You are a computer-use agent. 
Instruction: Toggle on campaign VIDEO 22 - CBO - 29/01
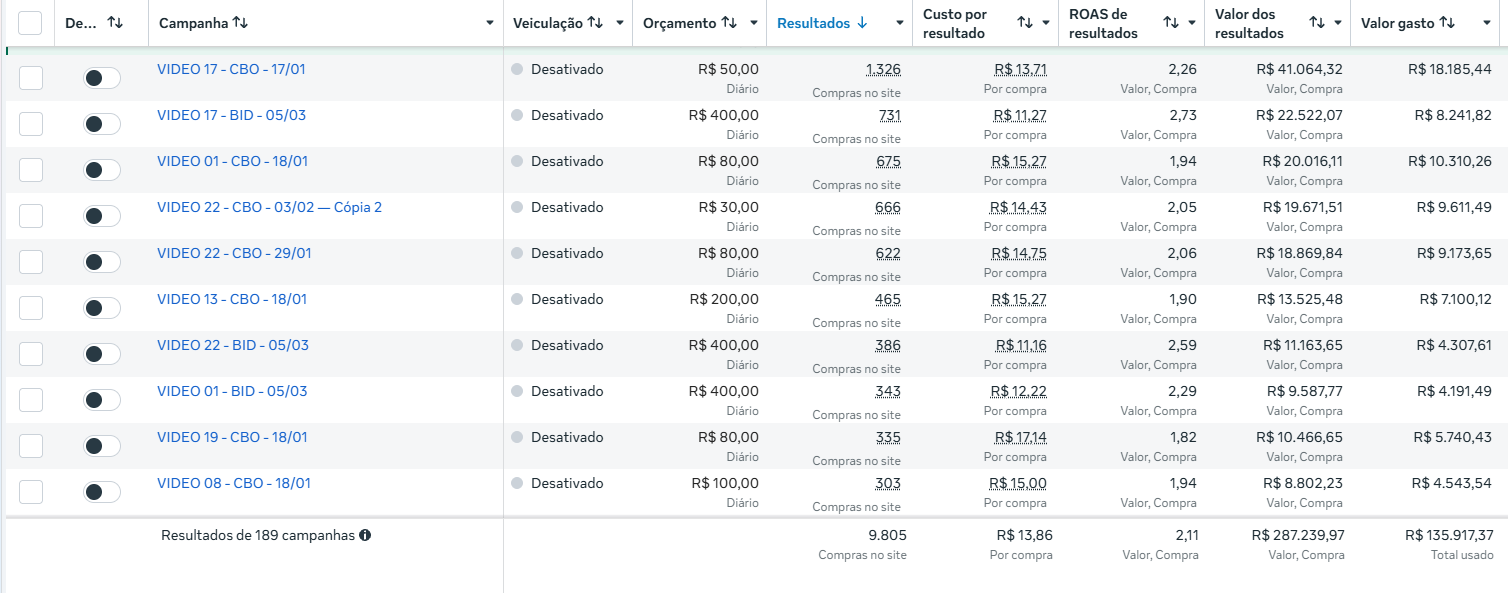(x=102, y=262)
